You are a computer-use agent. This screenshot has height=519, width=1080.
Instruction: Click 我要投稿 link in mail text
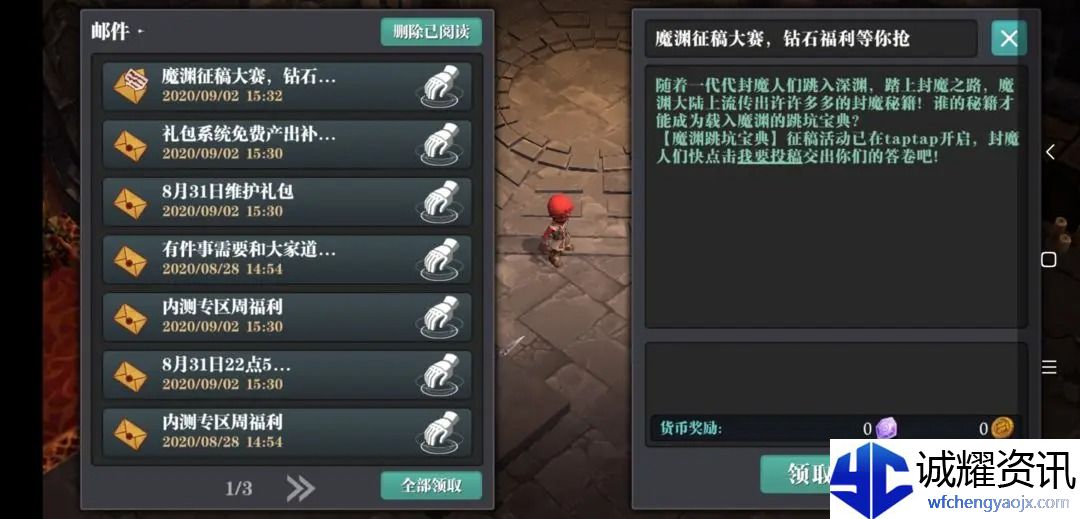[769, 156]
